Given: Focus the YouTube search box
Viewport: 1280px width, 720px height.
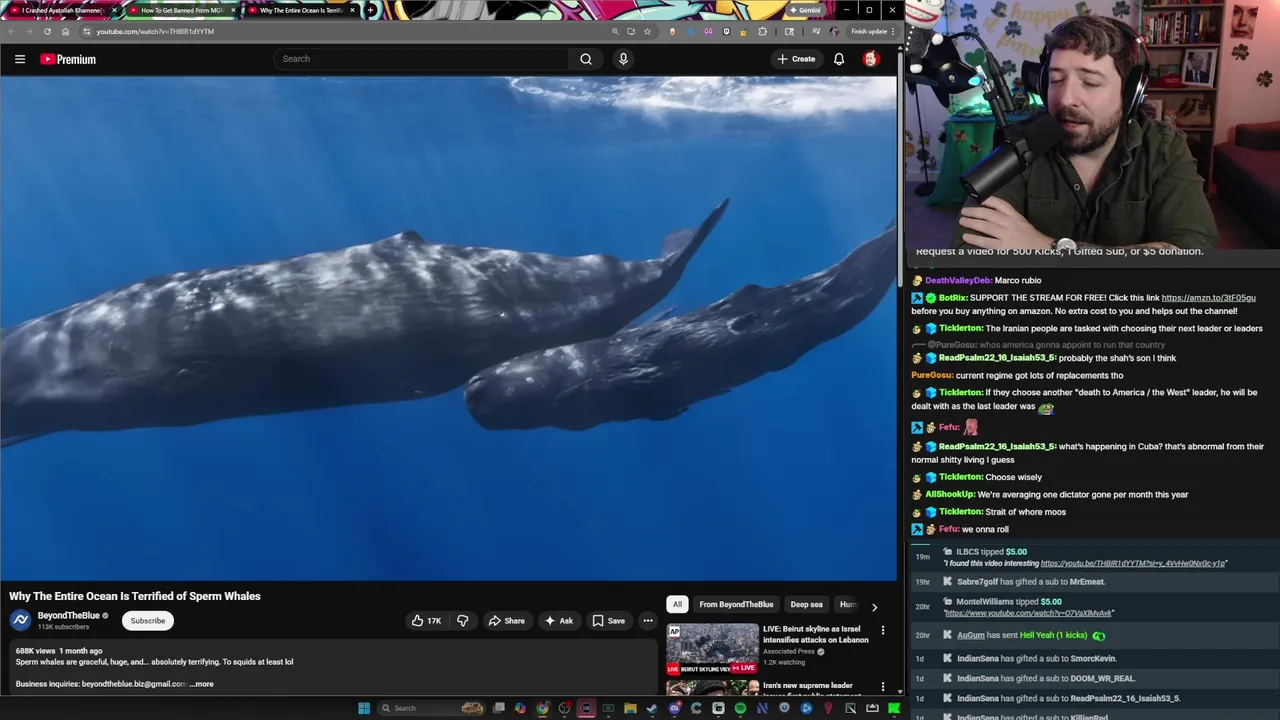Looking at the screenshot, I should pos(421,59).
